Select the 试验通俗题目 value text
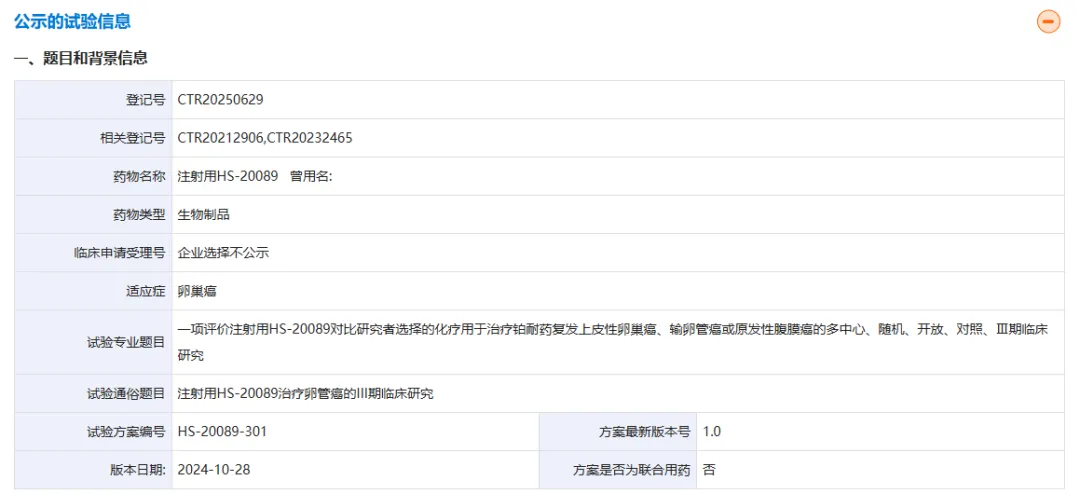Screen dimensions: 1080x494 tap(305, 394)
